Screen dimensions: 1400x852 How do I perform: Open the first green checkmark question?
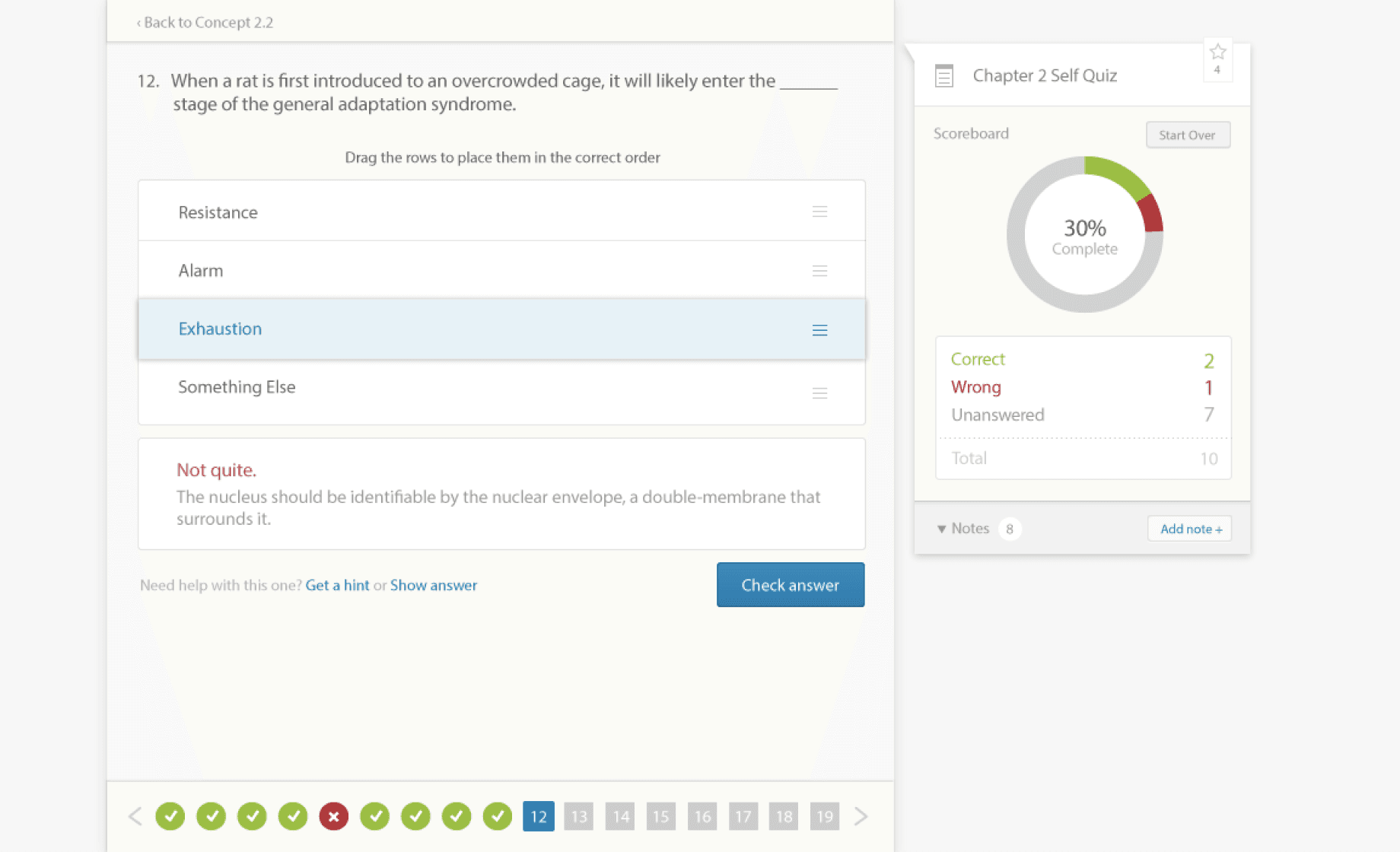point(170,816)
